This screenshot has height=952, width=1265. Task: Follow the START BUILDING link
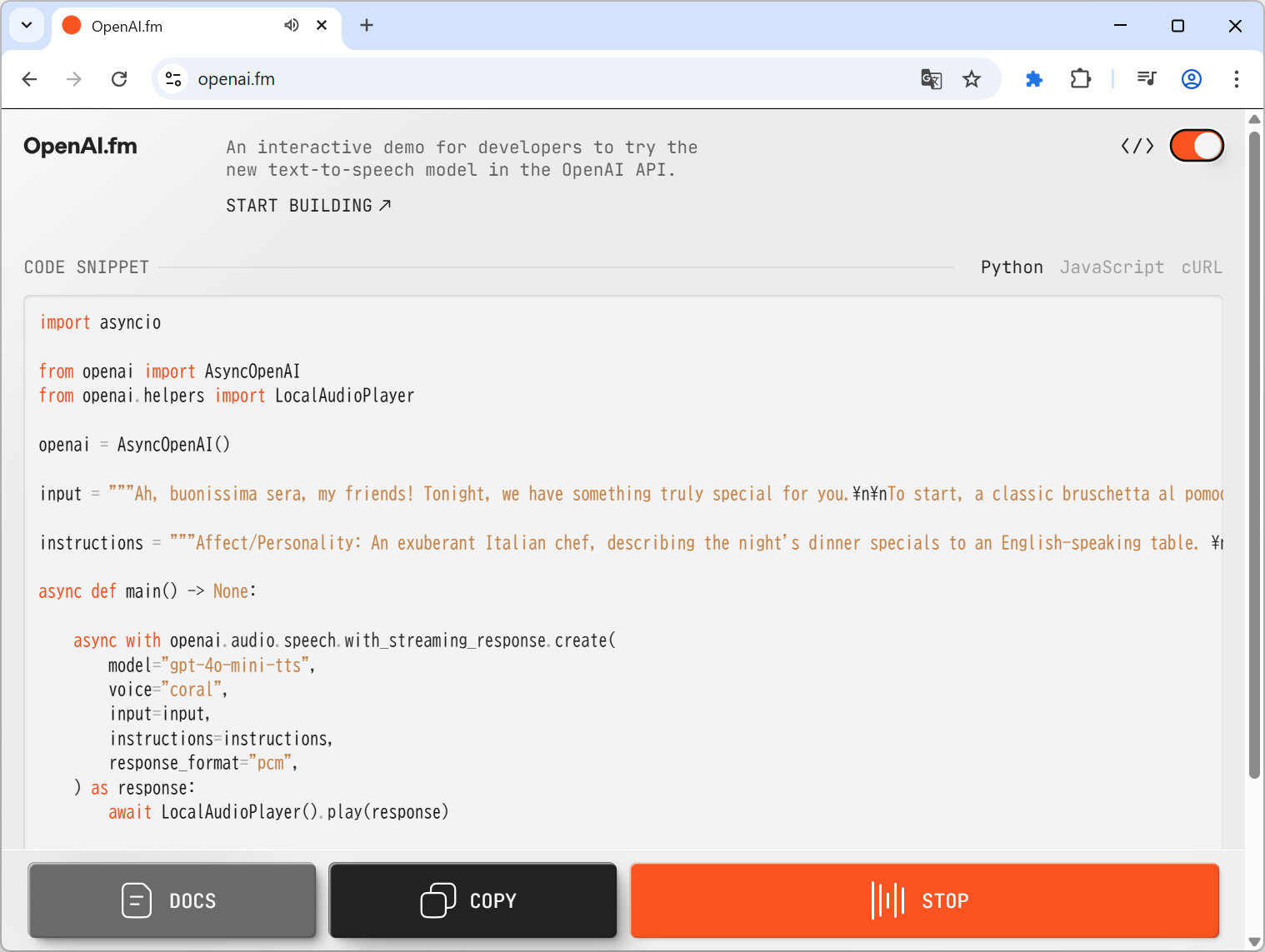pyautogui.click(x=308, y=206)
